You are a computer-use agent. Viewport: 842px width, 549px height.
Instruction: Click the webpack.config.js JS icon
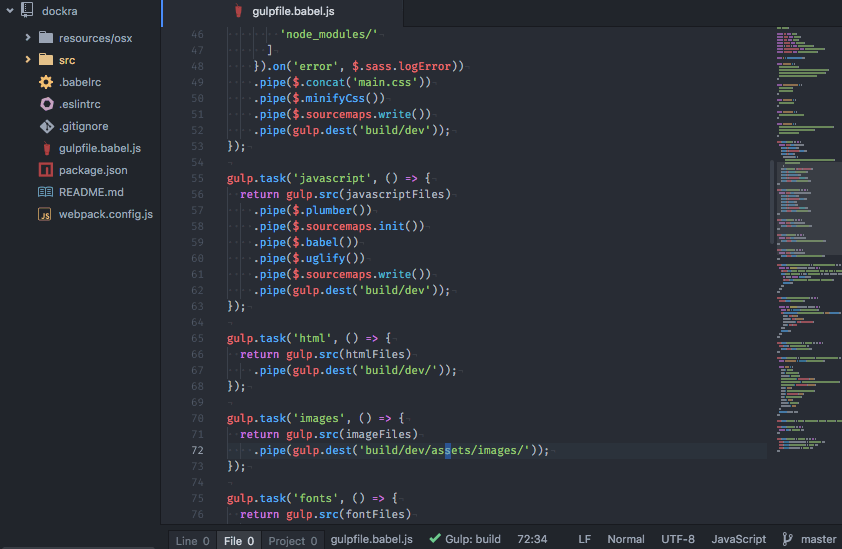pos(45,214)
